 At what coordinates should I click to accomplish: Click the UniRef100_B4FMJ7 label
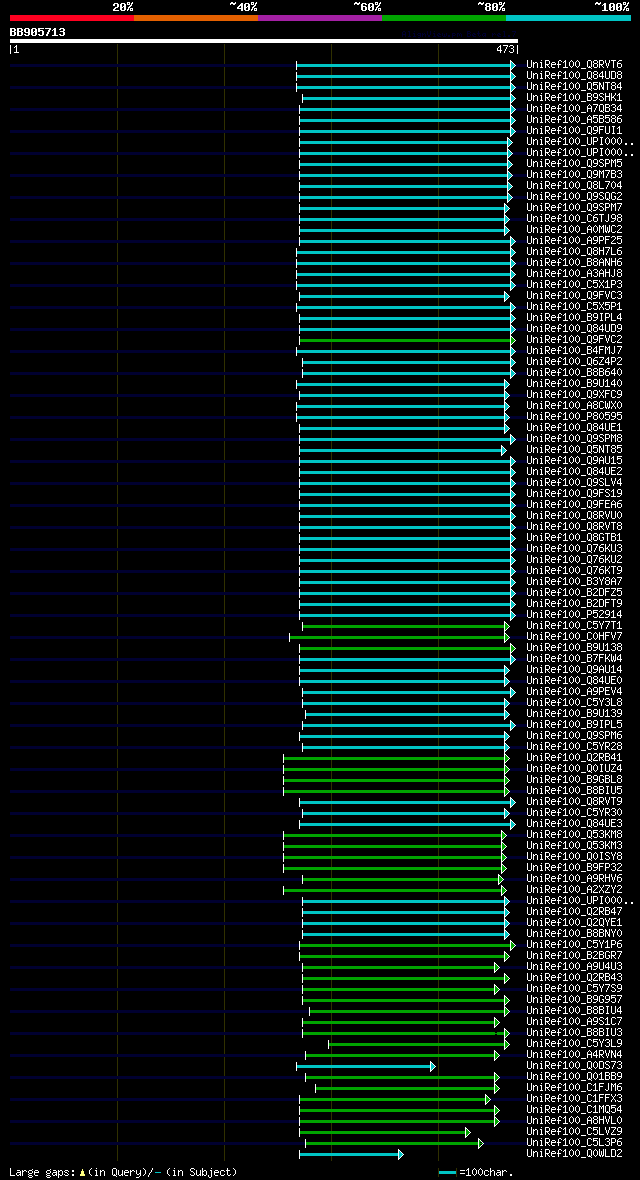[x=574, y=351]
